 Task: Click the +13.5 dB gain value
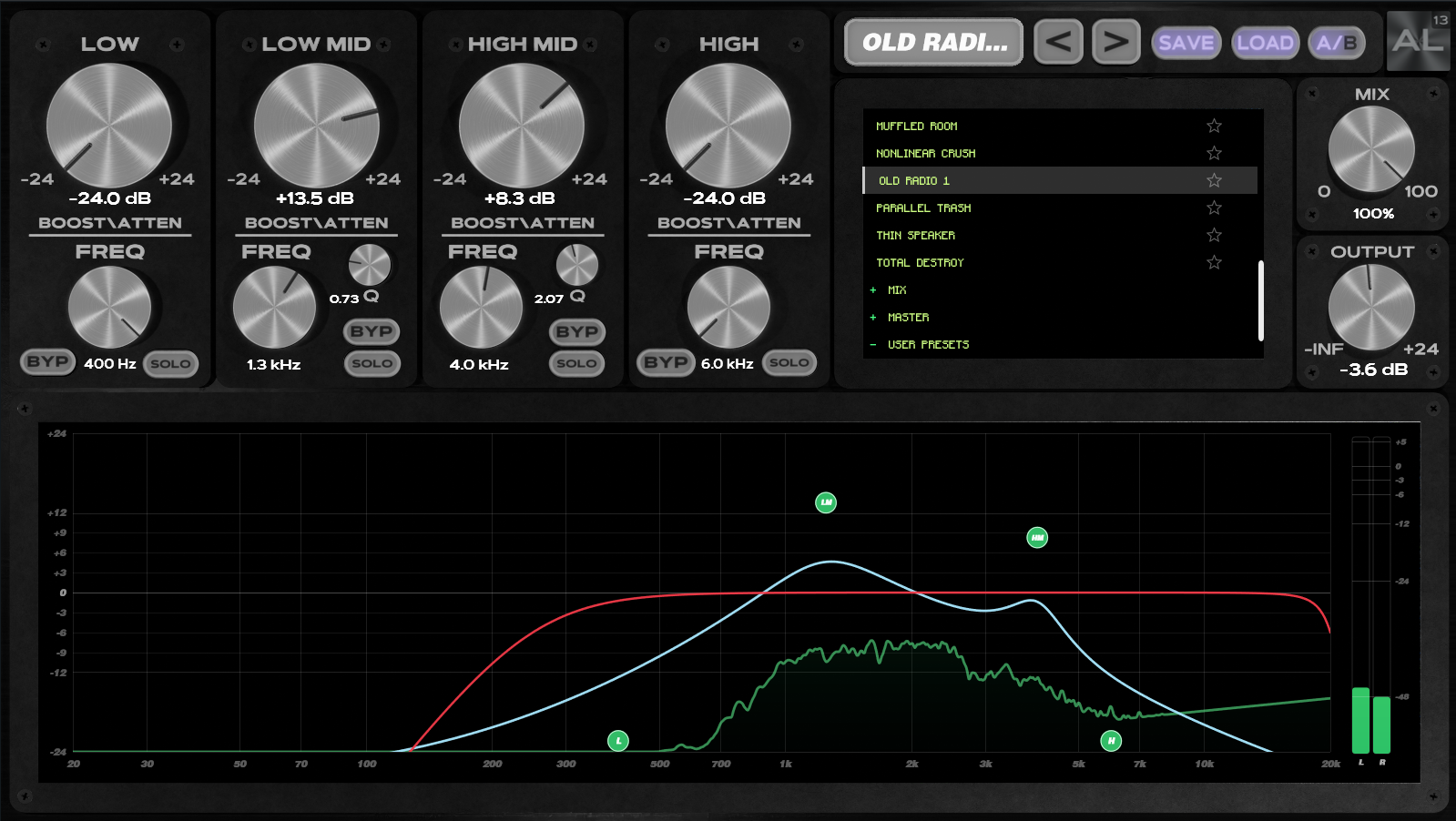coord(315,198)
